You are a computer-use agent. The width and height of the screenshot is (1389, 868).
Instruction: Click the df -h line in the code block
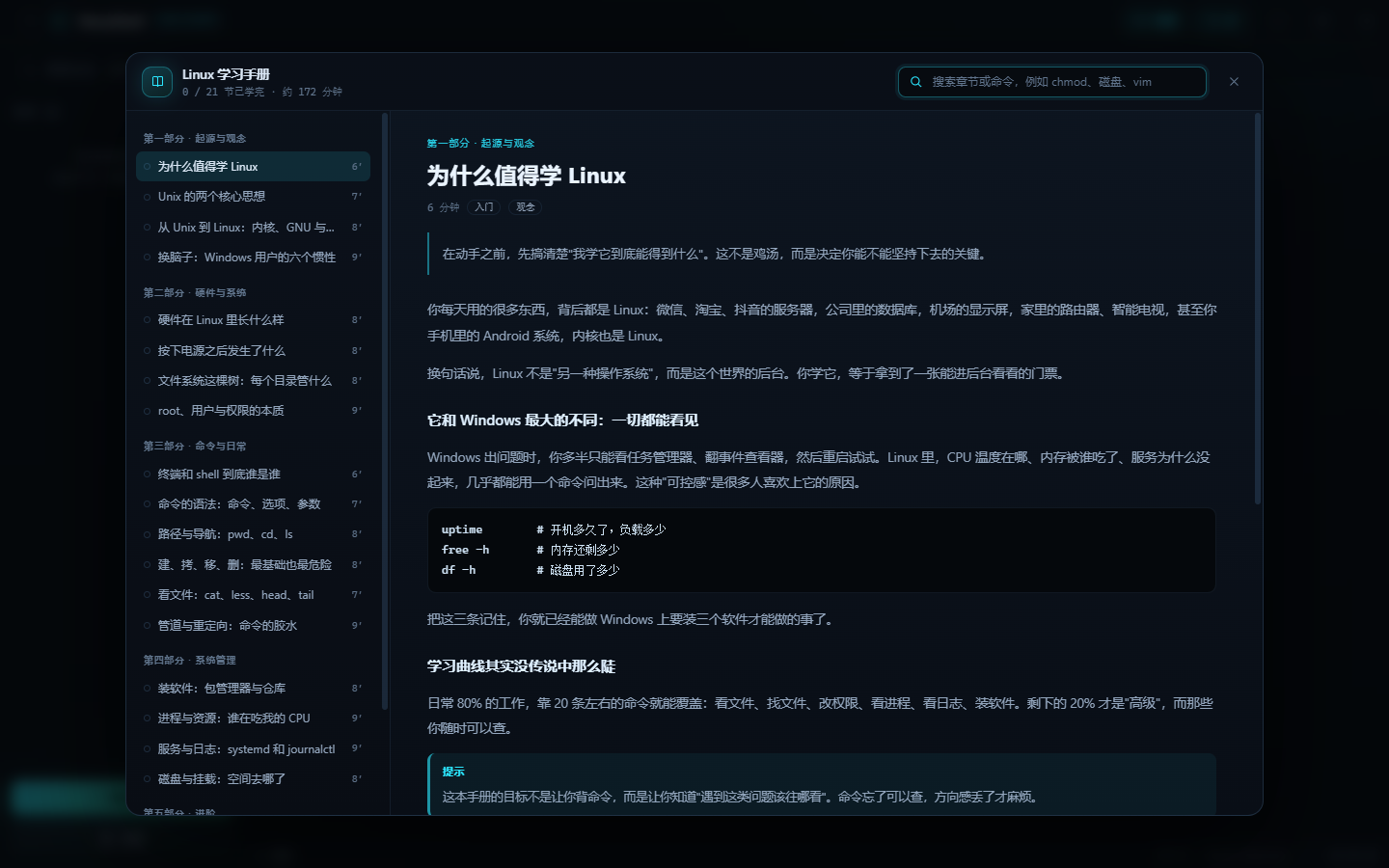(531, 570)
